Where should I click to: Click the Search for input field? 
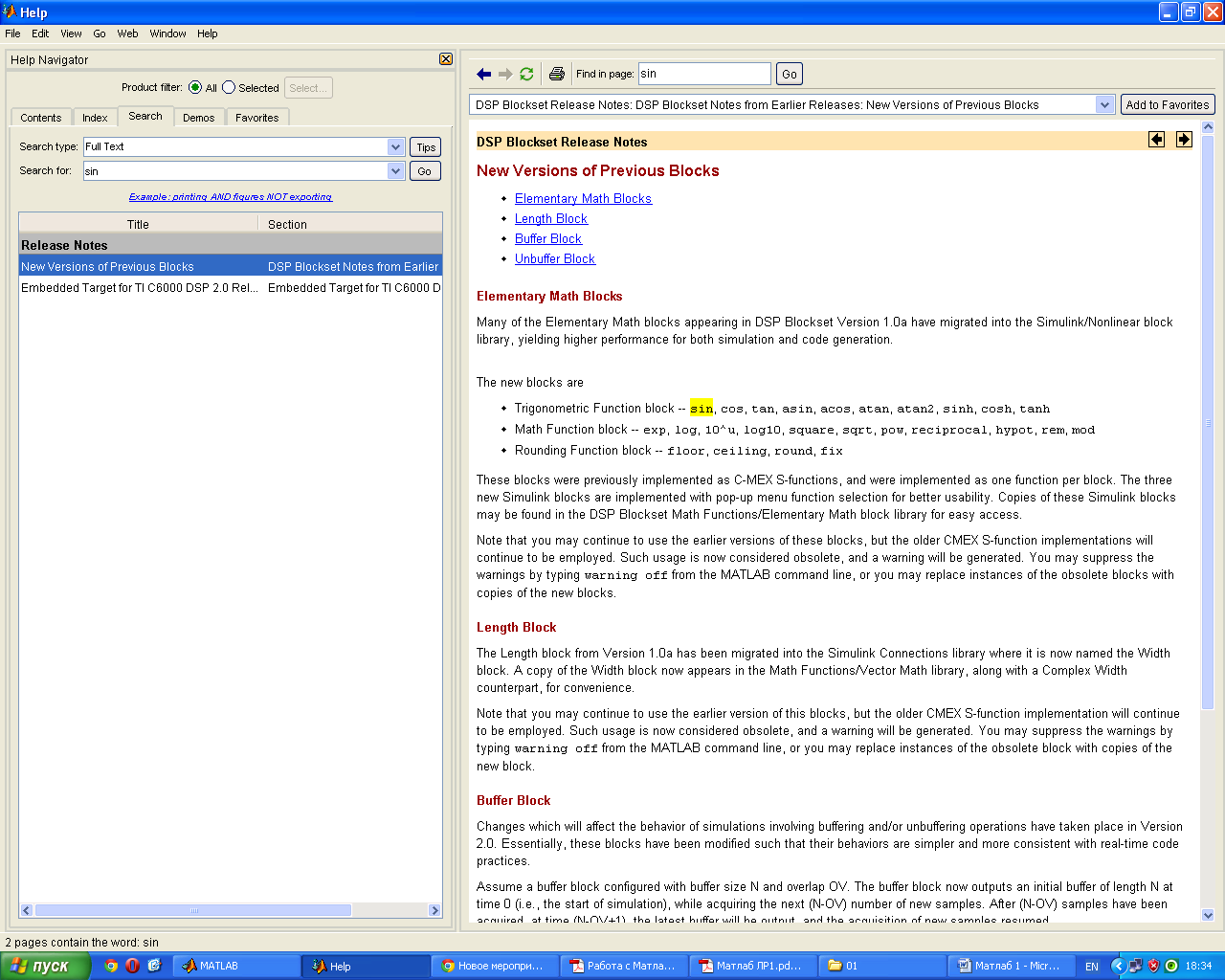[x=235, y=171]
